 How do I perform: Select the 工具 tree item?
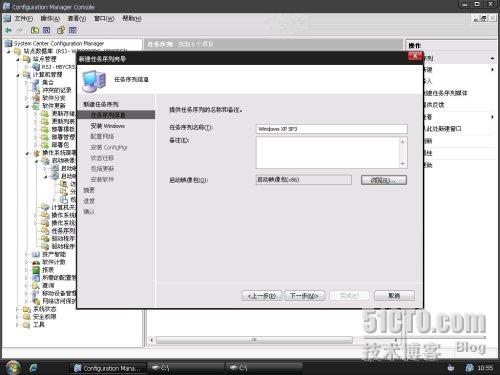39,324
